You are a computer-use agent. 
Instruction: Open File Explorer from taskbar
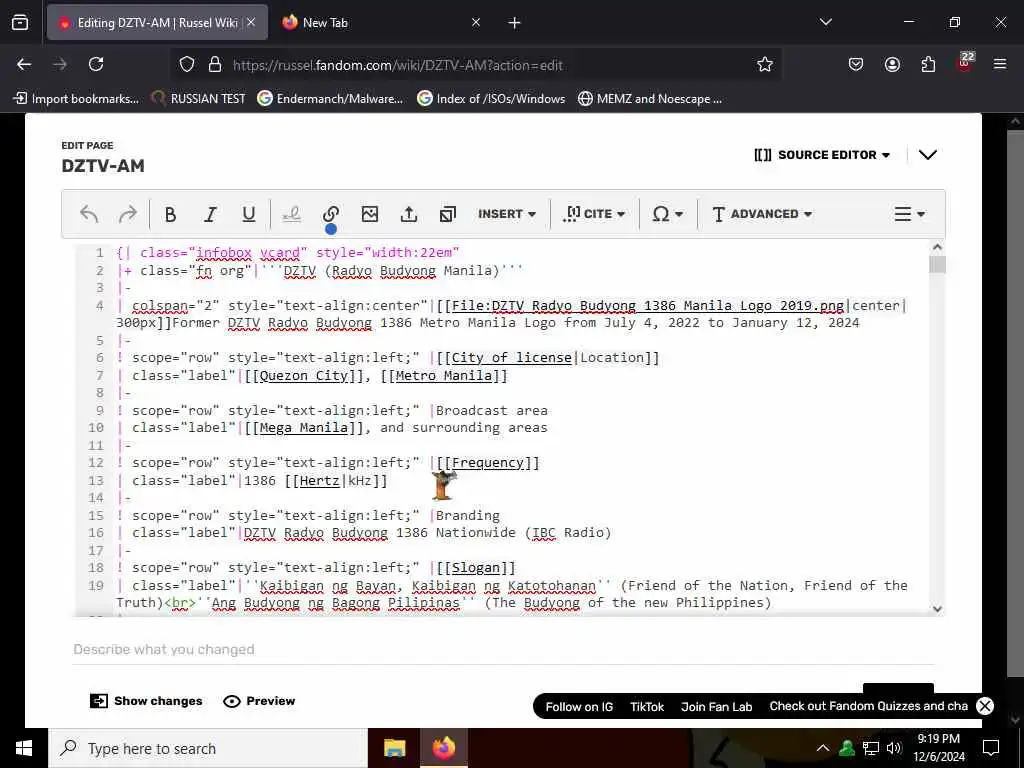pyautogui.click(x=394, y=748)
